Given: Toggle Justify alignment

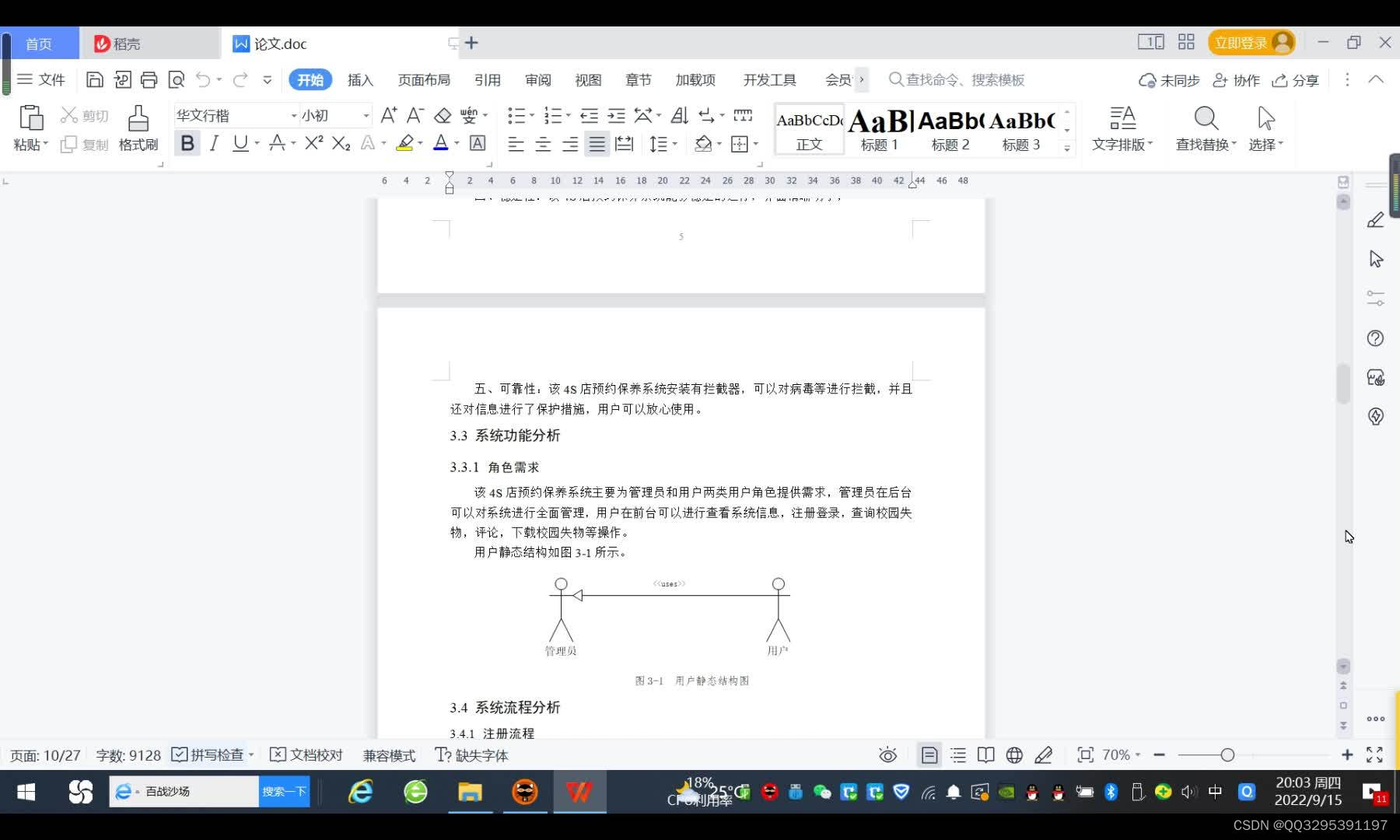Looking at the screenshot, I should tap(597, 144).
